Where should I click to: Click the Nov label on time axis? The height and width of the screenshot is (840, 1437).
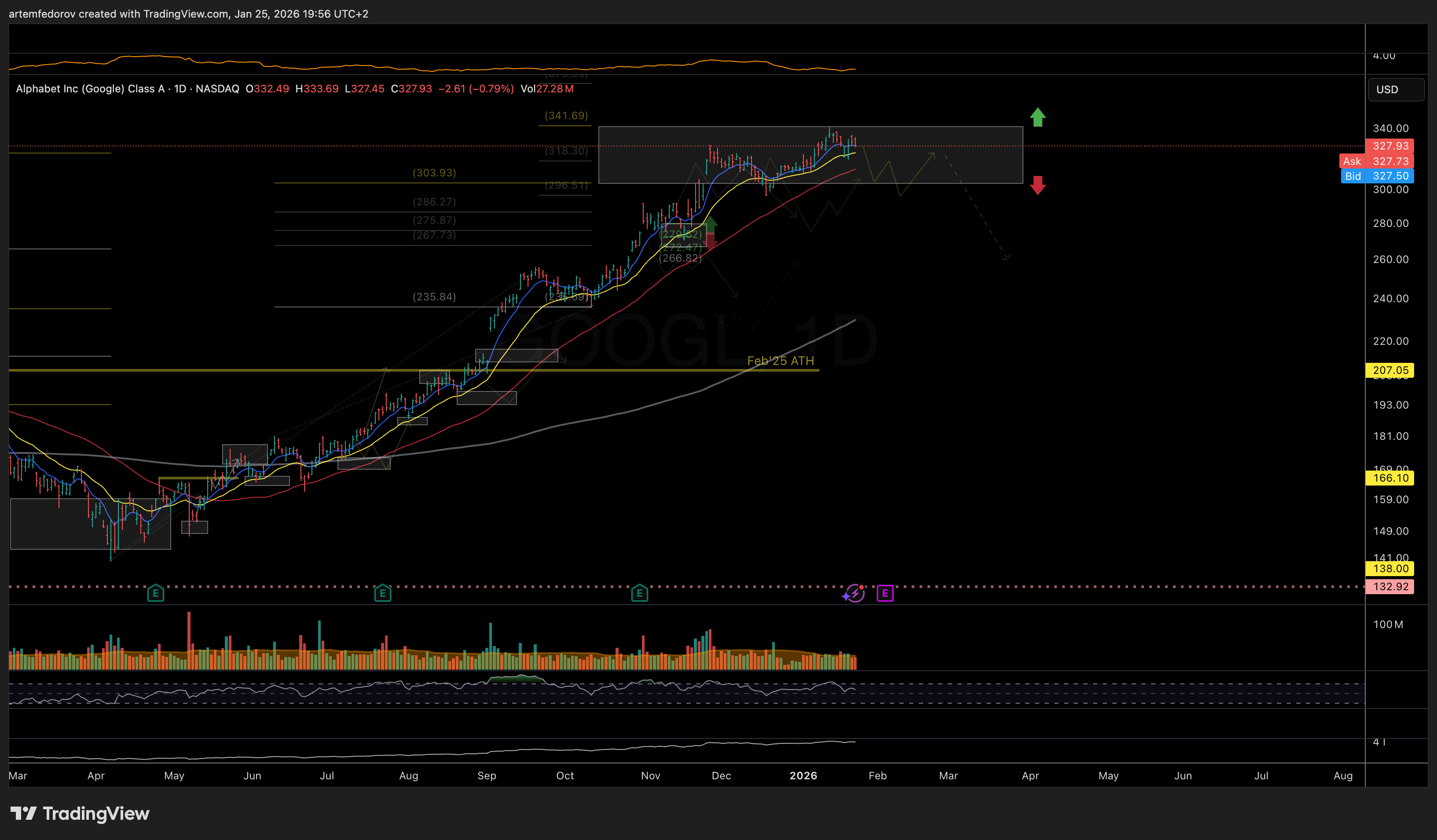click(x=651, y=776)
